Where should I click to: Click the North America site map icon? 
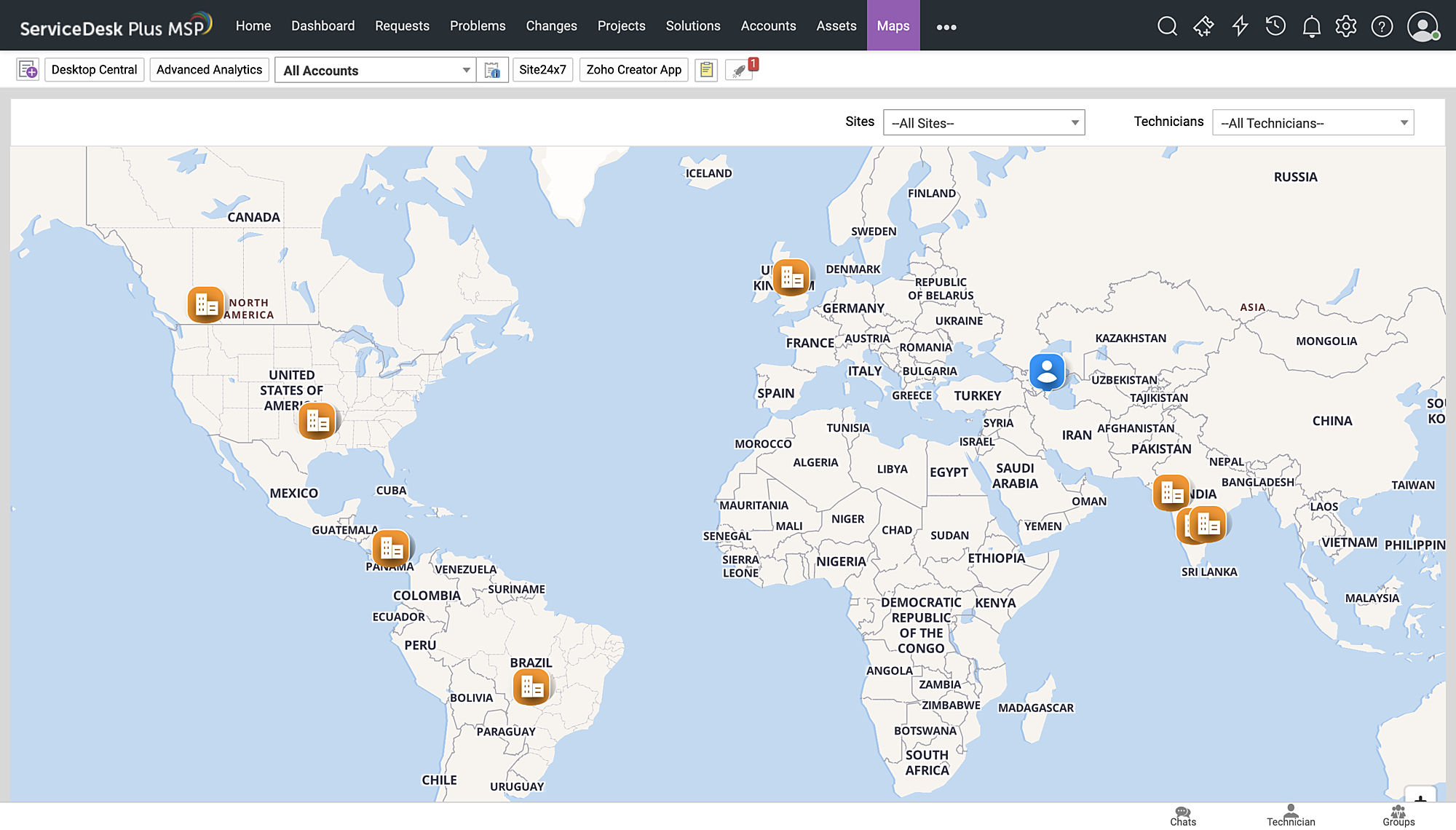[205, 303]
